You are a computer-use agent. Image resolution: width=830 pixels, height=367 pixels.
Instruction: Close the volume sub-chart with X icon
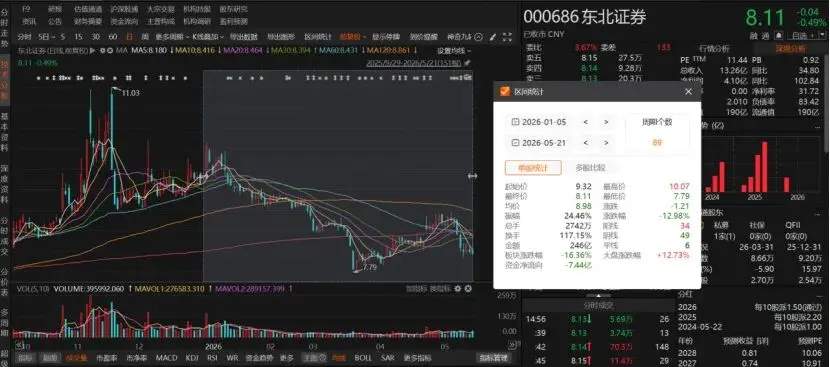point(468,289)
